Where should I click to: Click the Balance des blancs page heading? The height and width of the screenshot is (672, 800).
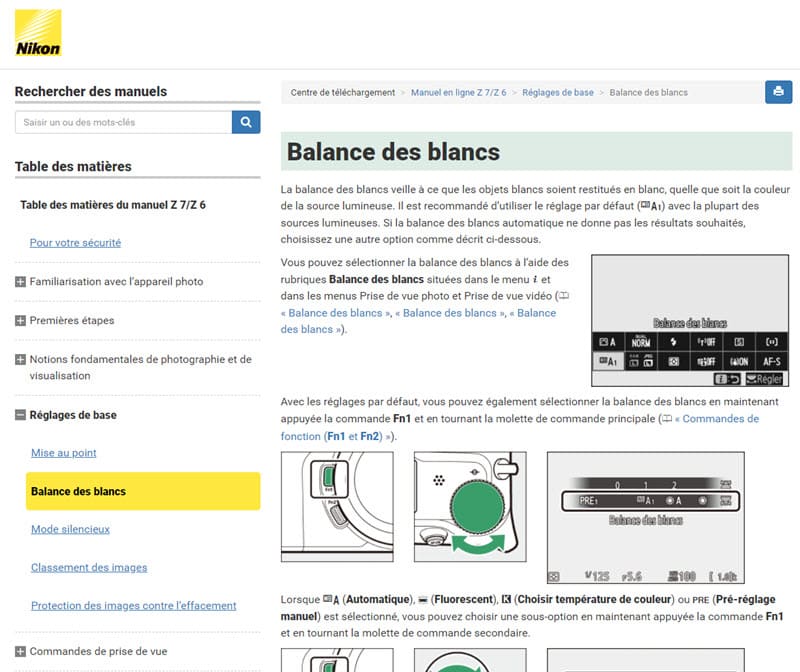pyautogui.click(x=393, y=152)
